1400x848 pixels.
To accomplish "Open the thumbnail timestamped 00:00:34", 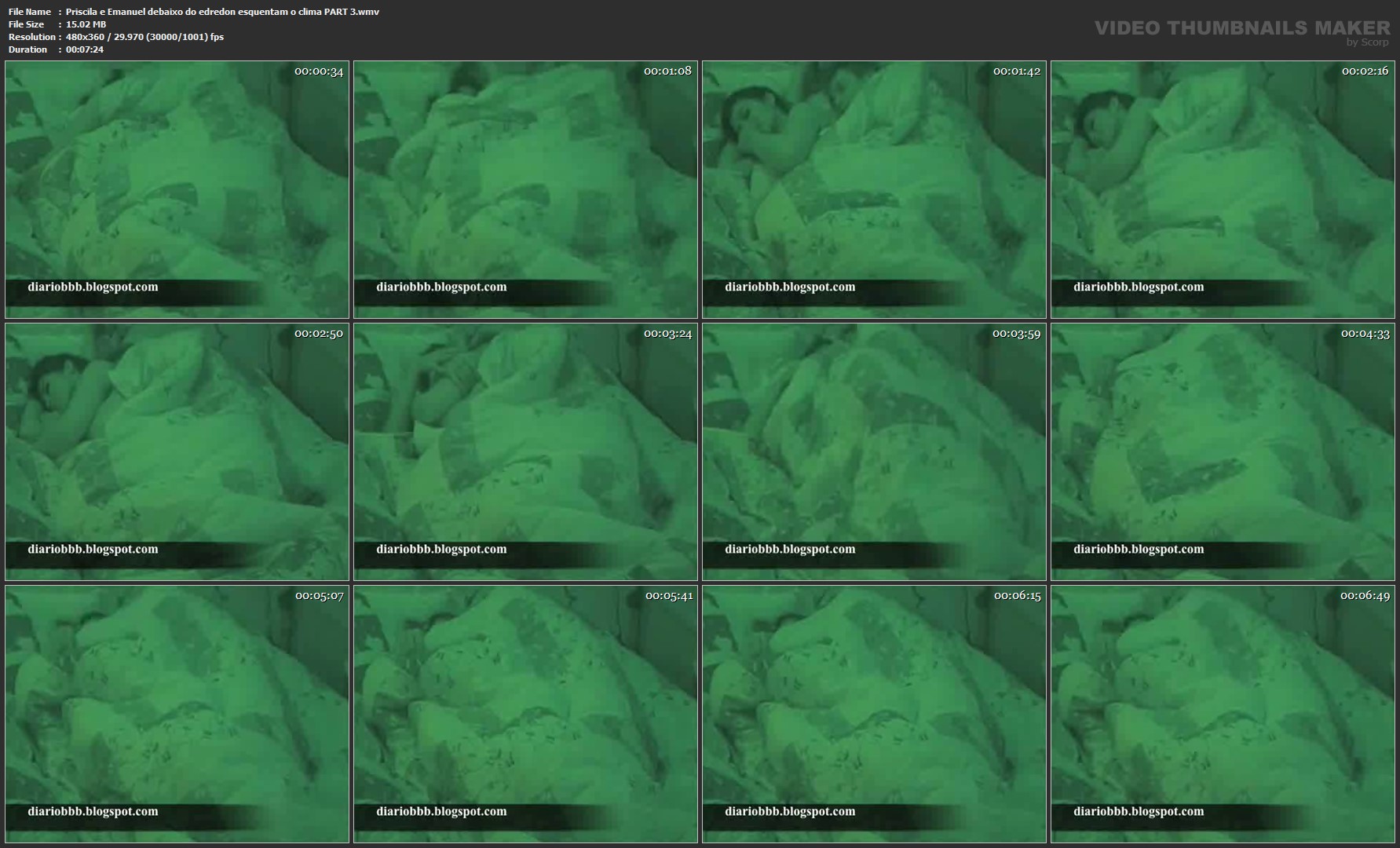I will click(177, 188).
